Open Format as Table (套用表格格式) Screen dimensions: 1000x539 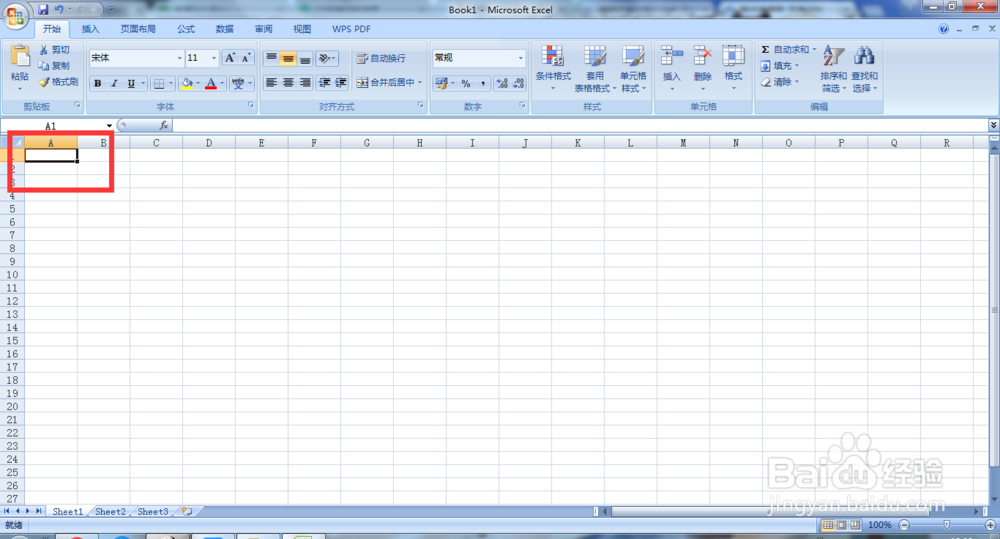(594, 69)
